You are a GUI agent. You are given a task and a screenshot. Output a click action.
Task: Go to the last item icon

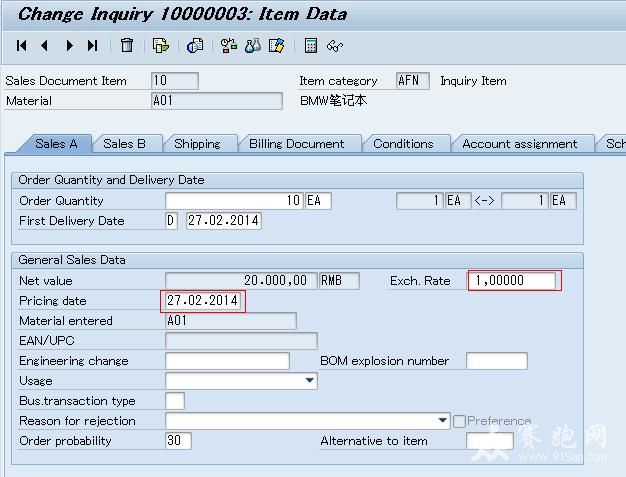tap(93, 46)
